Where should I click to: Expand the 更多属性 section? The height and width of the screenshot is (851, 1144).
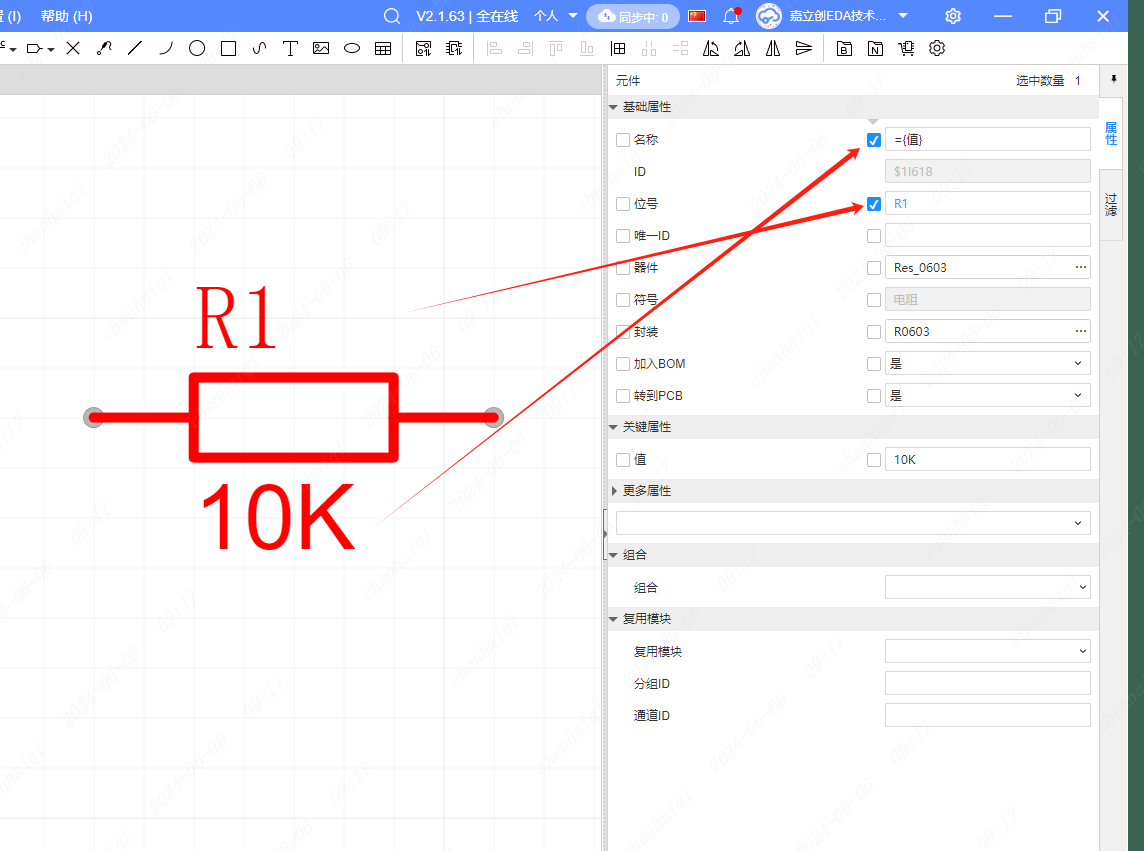click(x=614, y=491)
